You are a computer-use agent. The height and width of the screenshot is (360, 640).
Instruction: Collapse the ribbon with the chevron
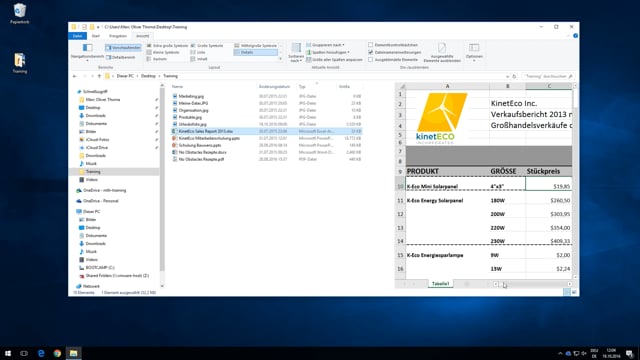[x=568, y=36]
